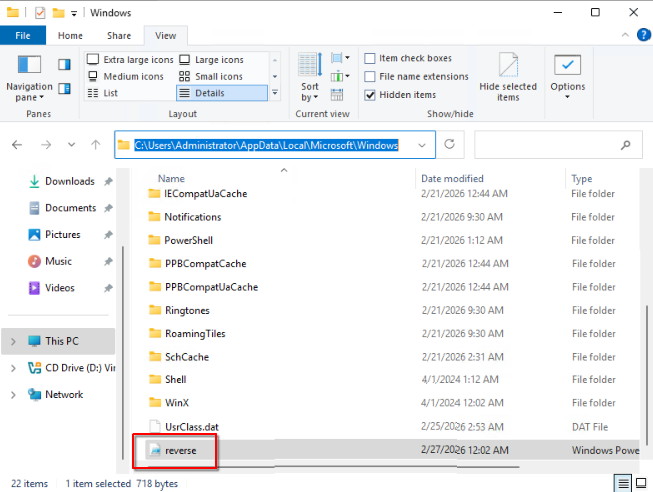The image size is (653, 492).
Task: Toggle the Details pane icon
Action: coord(64,88)
